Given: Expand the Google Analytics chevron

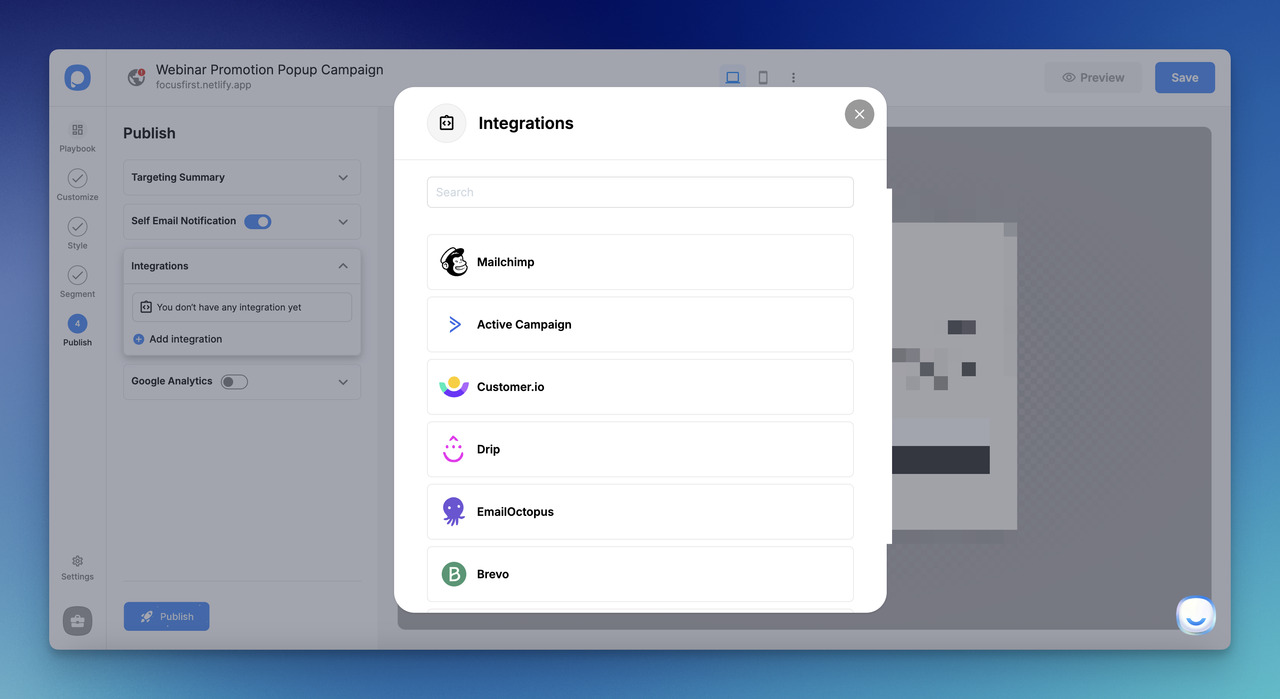Looking at the screenshot, I should point(343,382).
